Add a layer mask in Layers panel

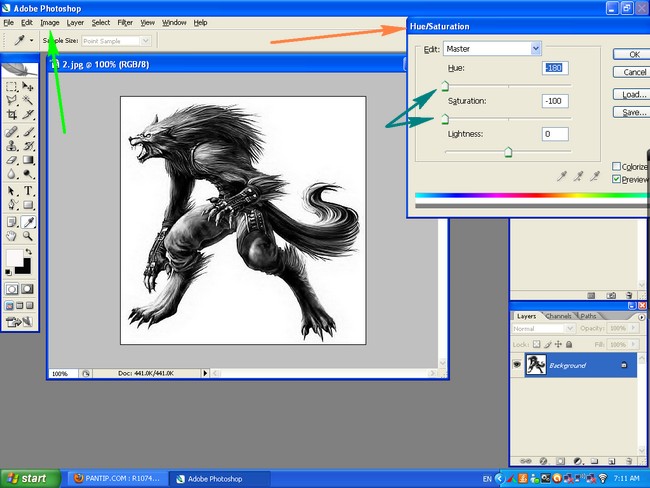click(560, 461)
